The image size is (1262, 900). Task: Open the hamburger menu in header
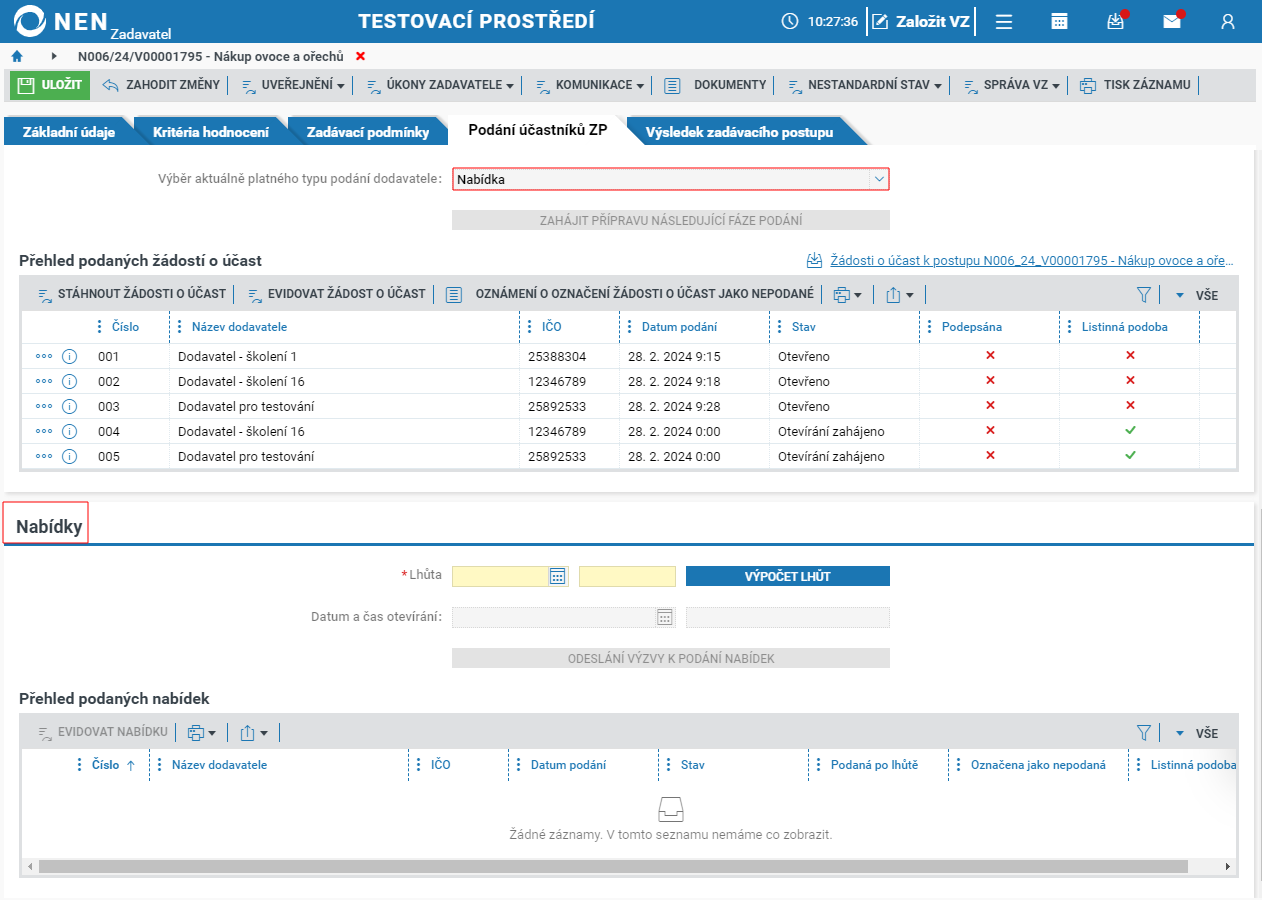[1004, 21]
